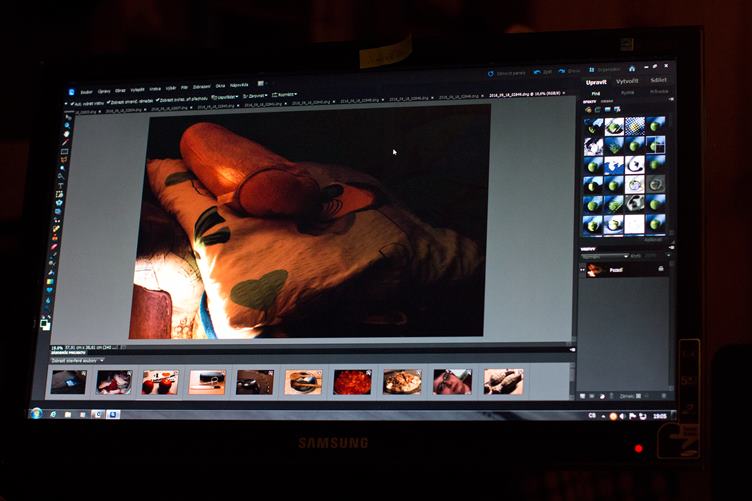Open the Organizátor from the top bar
Image resolution: width=752 pixels, height=501 pixels.
pos(603,70)
